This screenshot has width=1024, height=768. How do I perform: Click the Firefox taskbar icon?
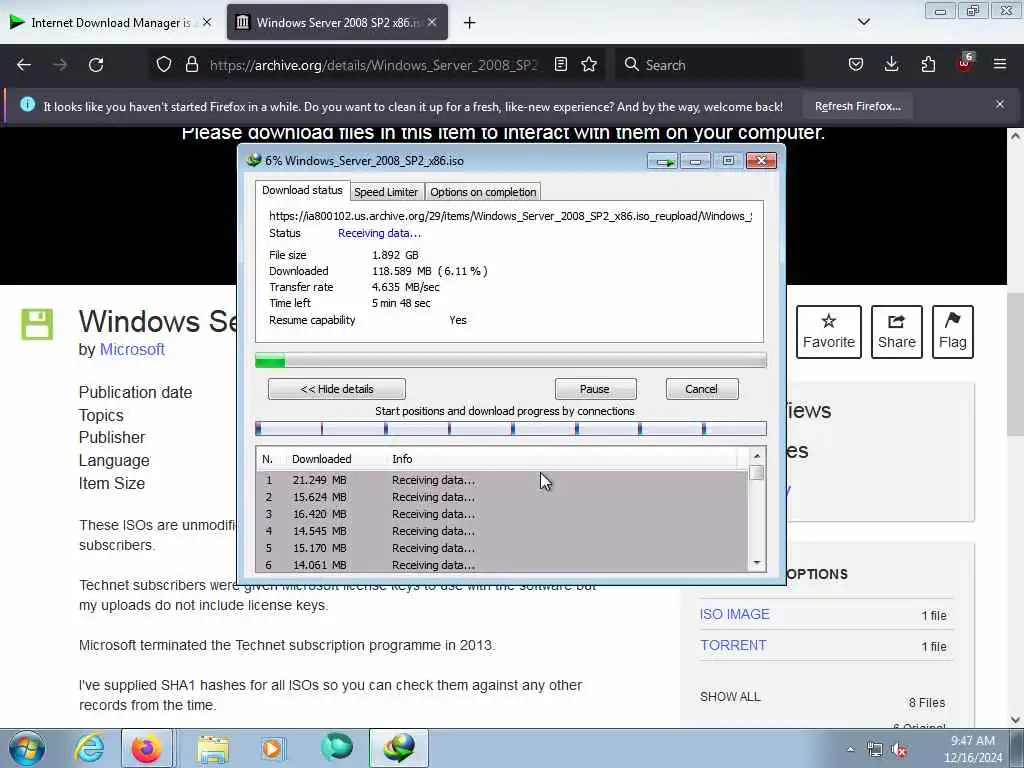tap(147, 748)
